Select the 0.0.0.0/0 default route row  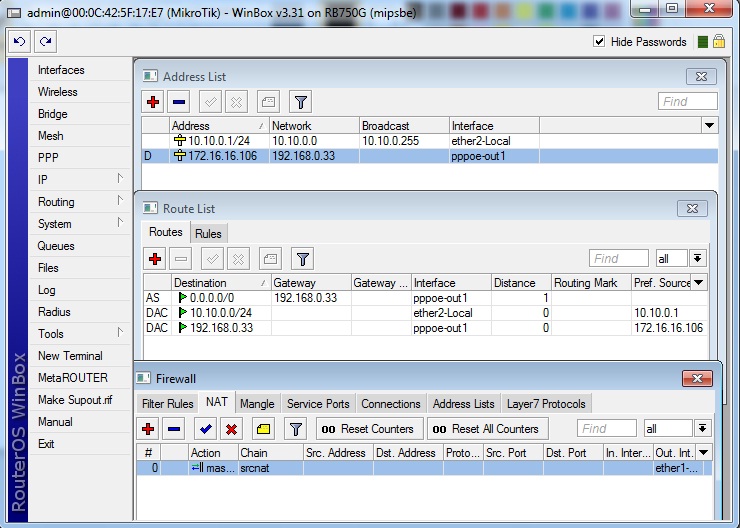tap(425, 298)
